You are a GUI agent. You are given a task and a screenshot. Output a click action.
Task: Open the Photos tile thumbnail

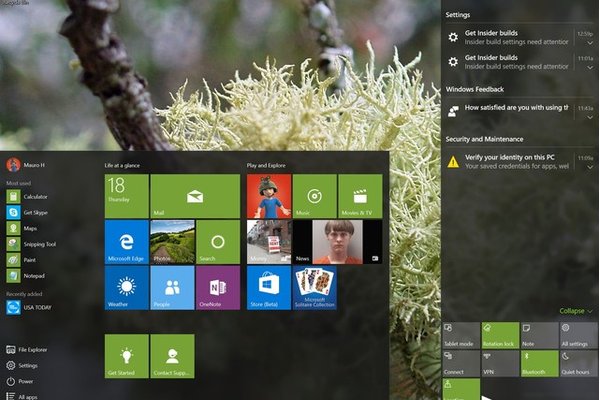pyautogui.click(x=172, y=242)
